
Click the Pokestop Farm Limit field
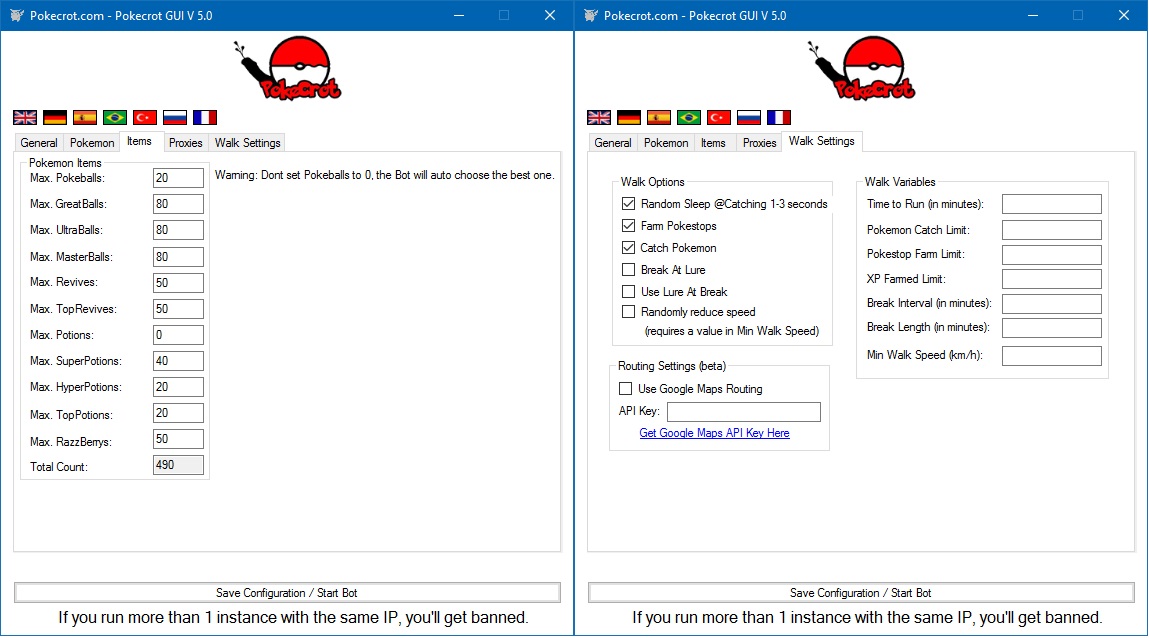point(1052,254)
